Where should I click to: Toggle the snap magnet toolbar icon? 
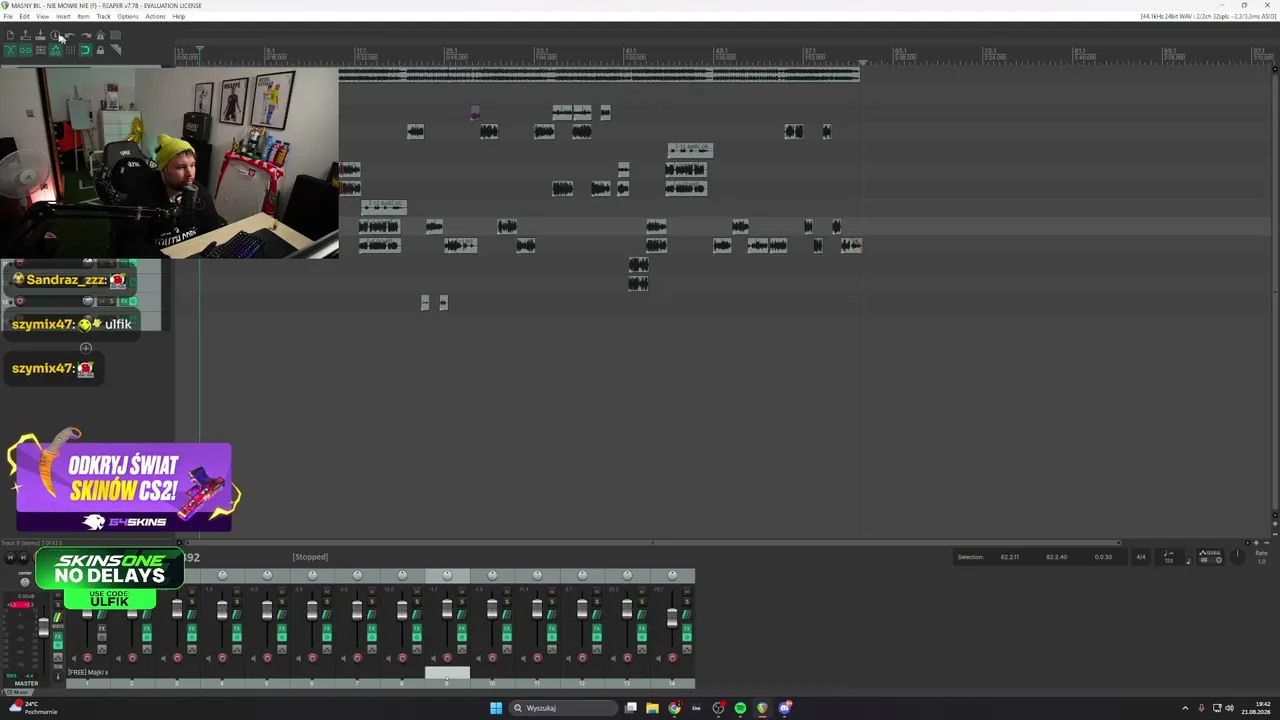85,50
